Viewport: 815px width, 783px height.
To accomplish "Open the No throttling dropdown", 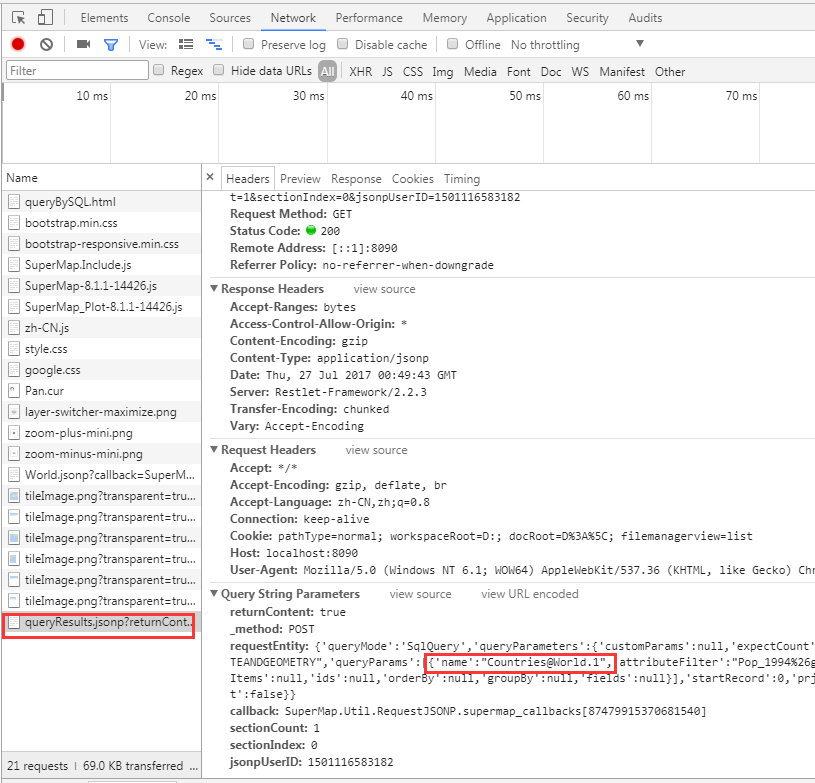I will [x=577, y=45].
